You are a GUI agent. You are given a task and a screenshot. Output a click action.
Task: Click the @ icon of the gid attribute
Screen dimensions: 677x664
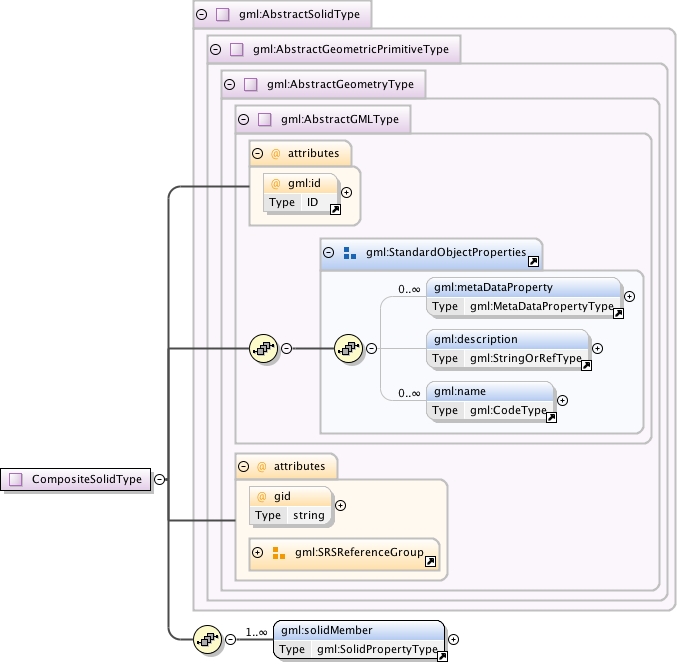tap(262, 497)
